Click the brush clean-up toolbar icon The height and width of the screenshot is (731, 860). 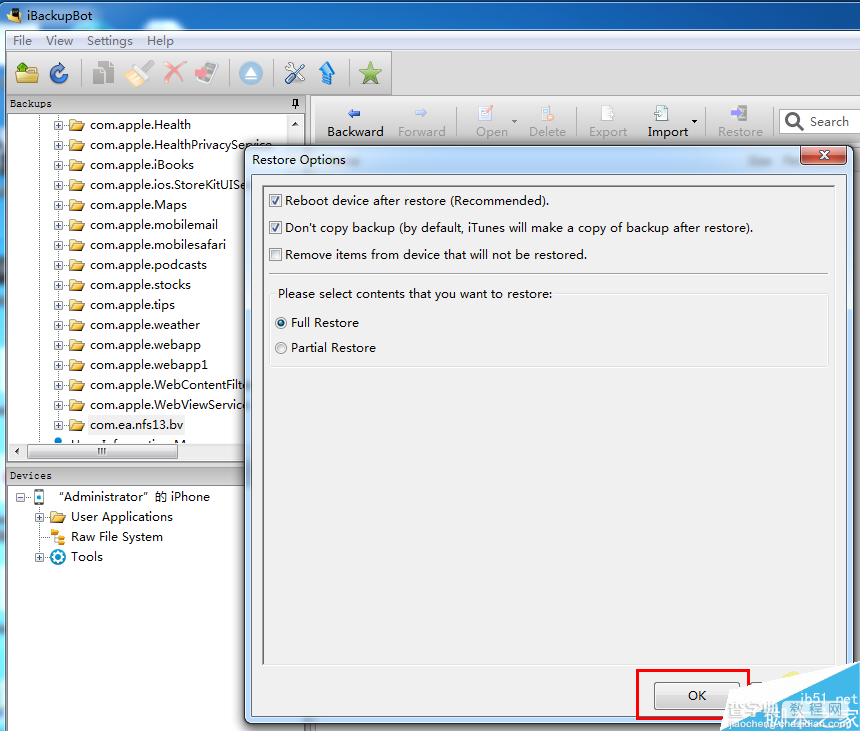[x=139, y=73]
